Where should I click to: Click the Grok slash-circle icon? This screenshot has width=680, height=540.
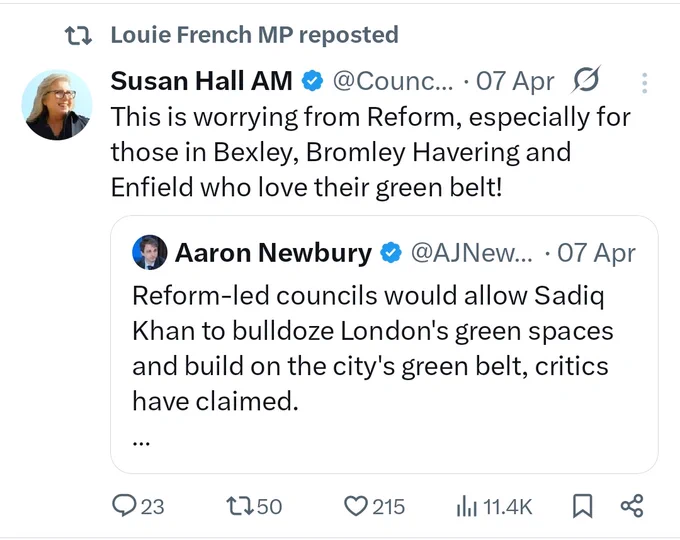click(586, 80)
